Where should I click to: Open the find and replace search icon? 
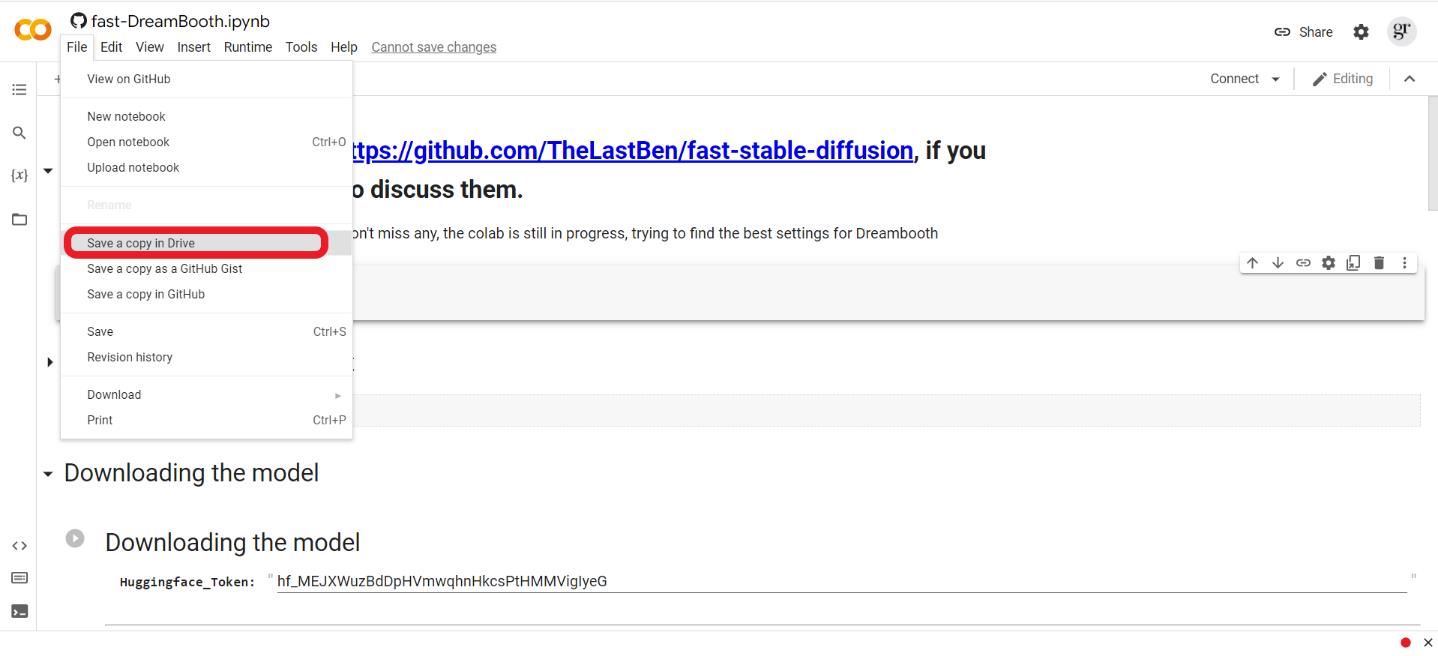18,132
